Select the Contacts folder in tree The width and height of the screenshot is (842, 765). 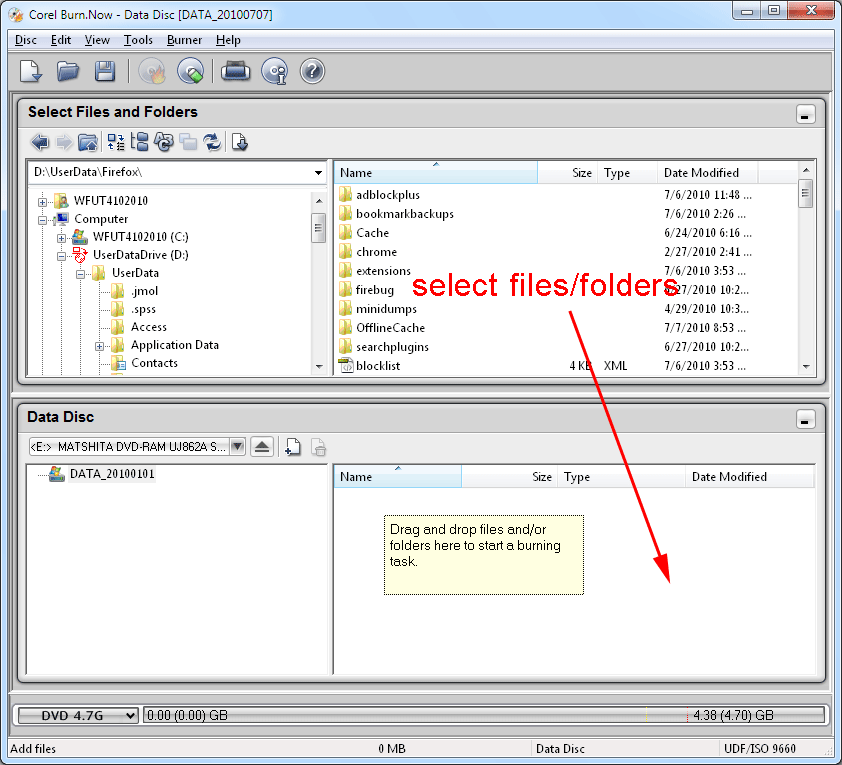point(154,363)
